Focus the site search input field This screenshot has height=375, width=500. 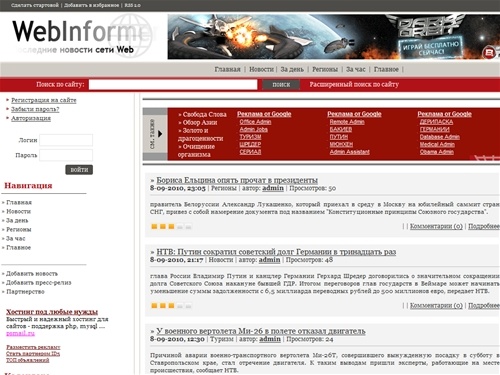[173, 85]
